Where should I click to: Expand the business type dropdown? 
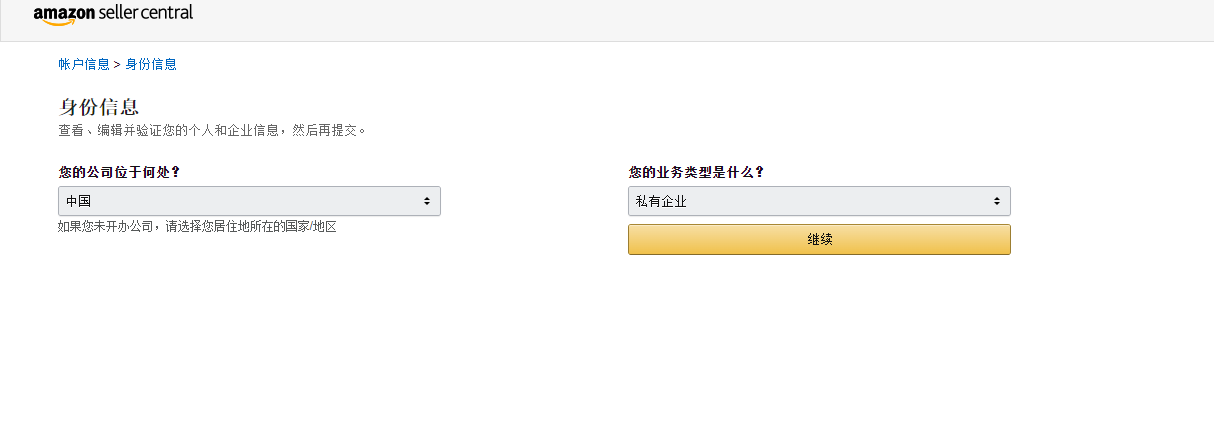coord(819,201)
